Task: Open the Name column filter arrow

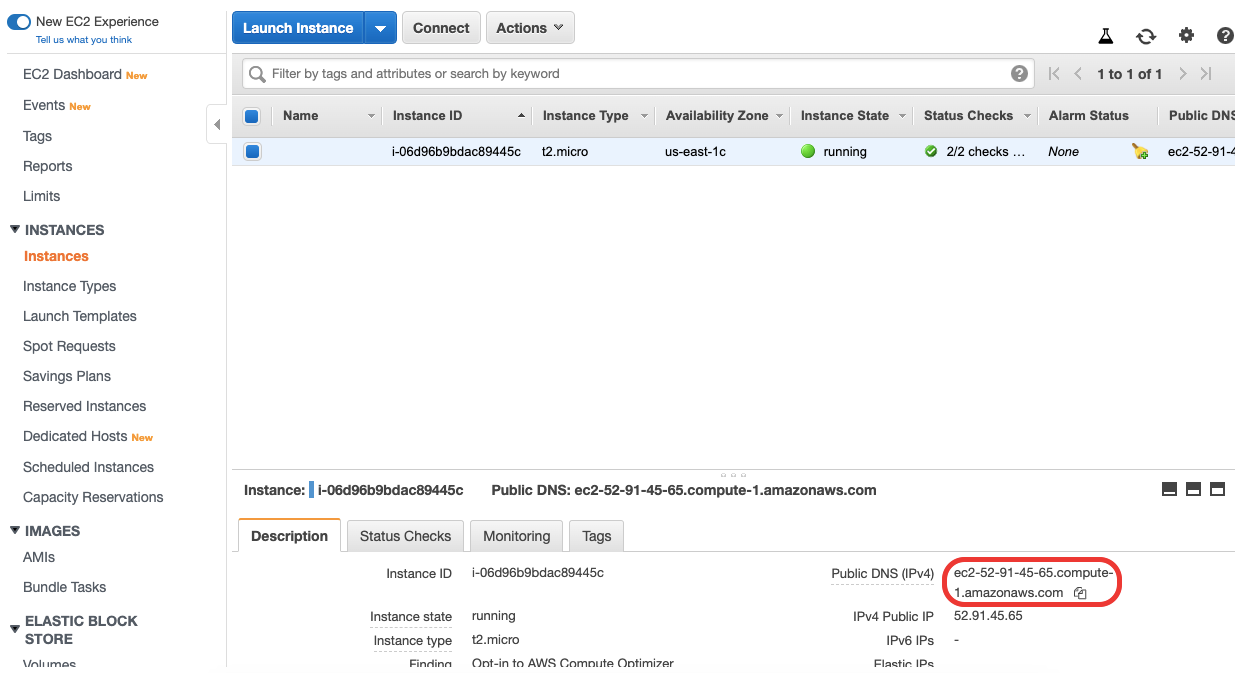Action: coord(371,116)
